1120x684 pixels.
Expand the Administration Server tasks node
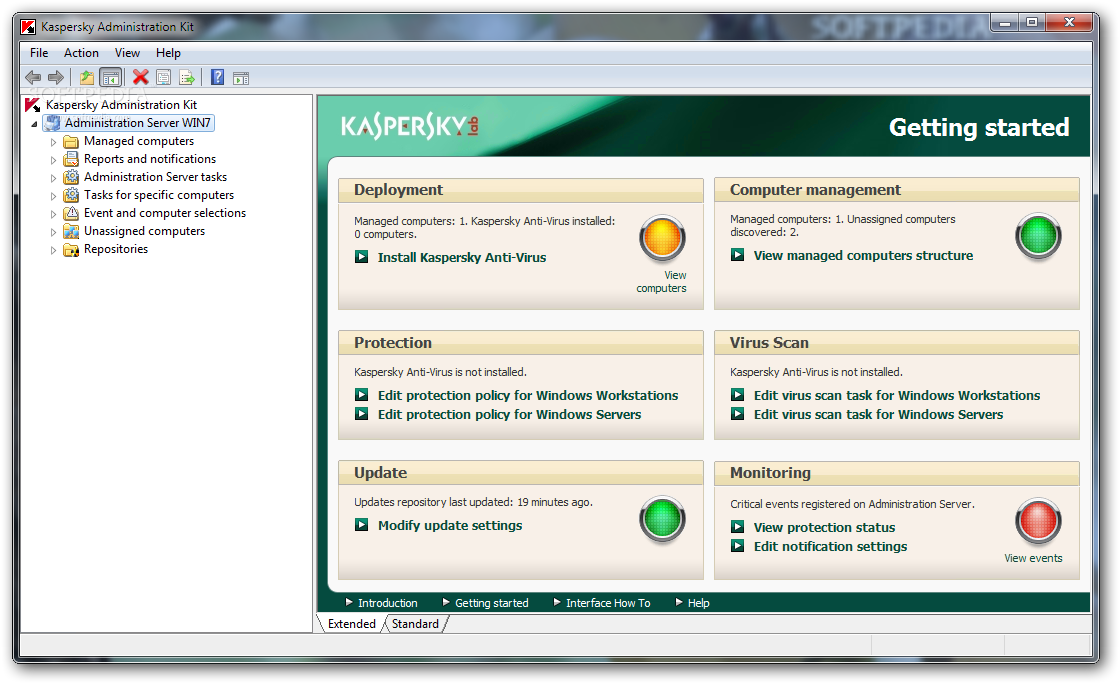[53, 178]
